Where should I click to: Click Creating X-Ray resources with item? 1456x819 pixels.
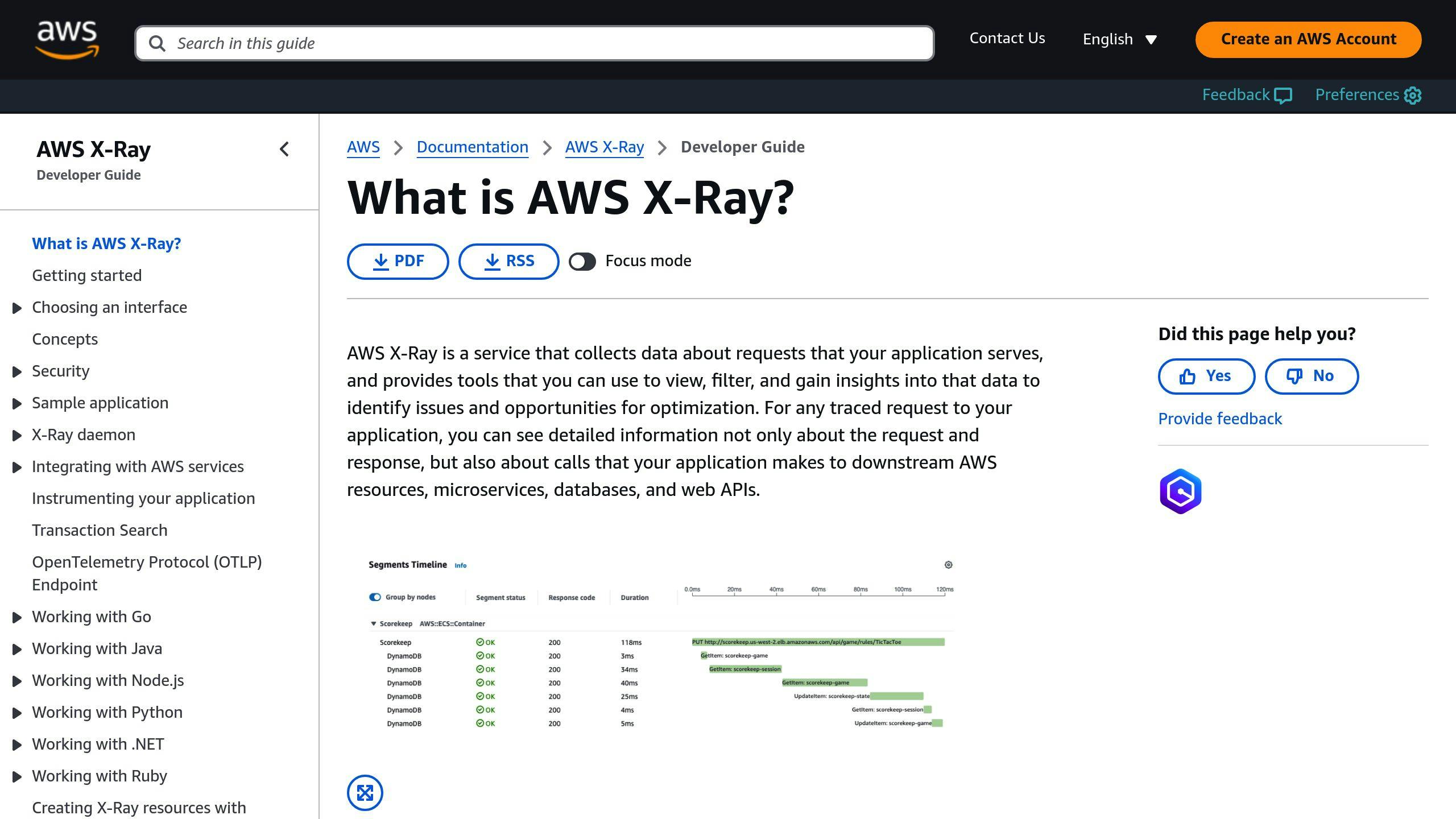tap(139, 808)
